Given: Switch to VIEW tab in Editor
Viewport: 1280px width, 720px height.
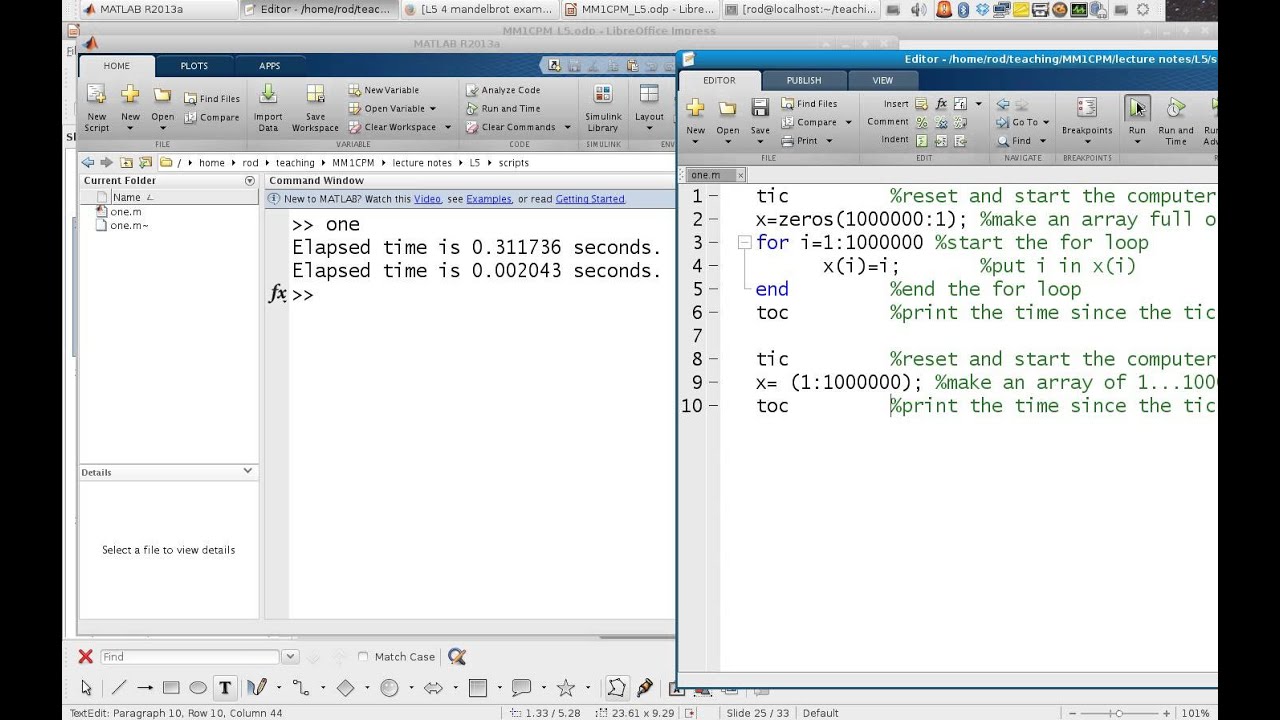Looking at the screenshot, I should tap(882, 80).
